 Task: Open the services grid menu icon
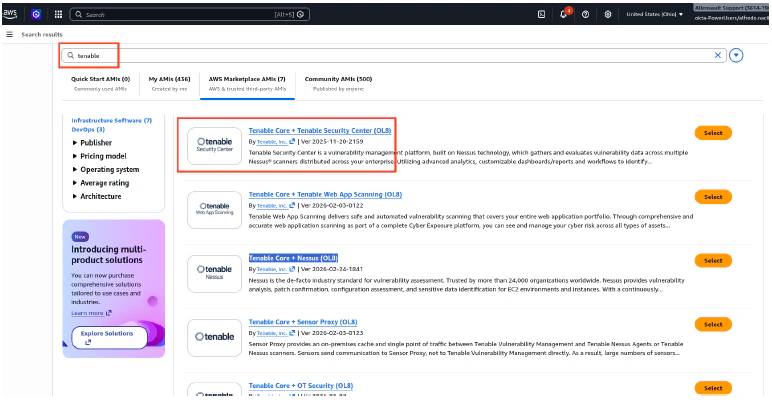point(58,14)
